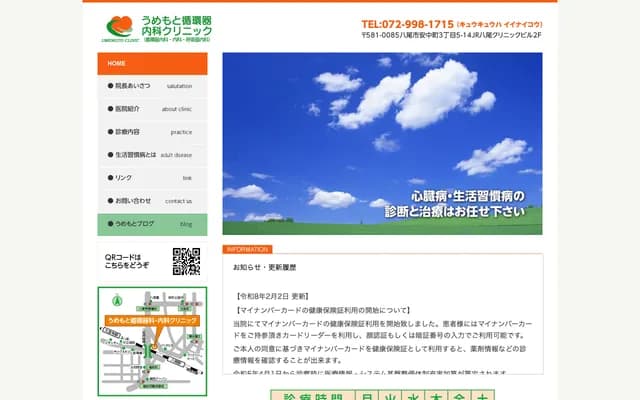The width and height of the screenshot is (640, 400).
Task: Visit the うめもとブログ blog
Action: [x=152, y=224]
